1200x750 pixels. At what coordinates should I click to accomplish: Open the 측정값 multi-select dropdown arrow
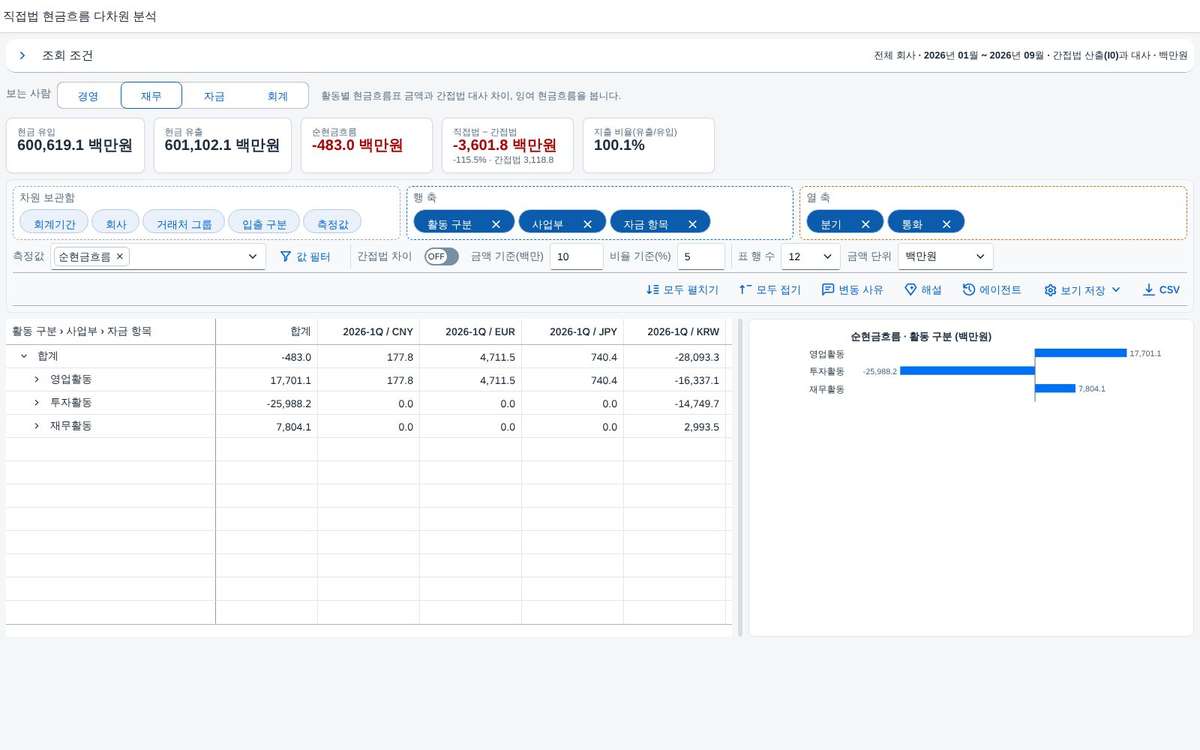[252, 257]
